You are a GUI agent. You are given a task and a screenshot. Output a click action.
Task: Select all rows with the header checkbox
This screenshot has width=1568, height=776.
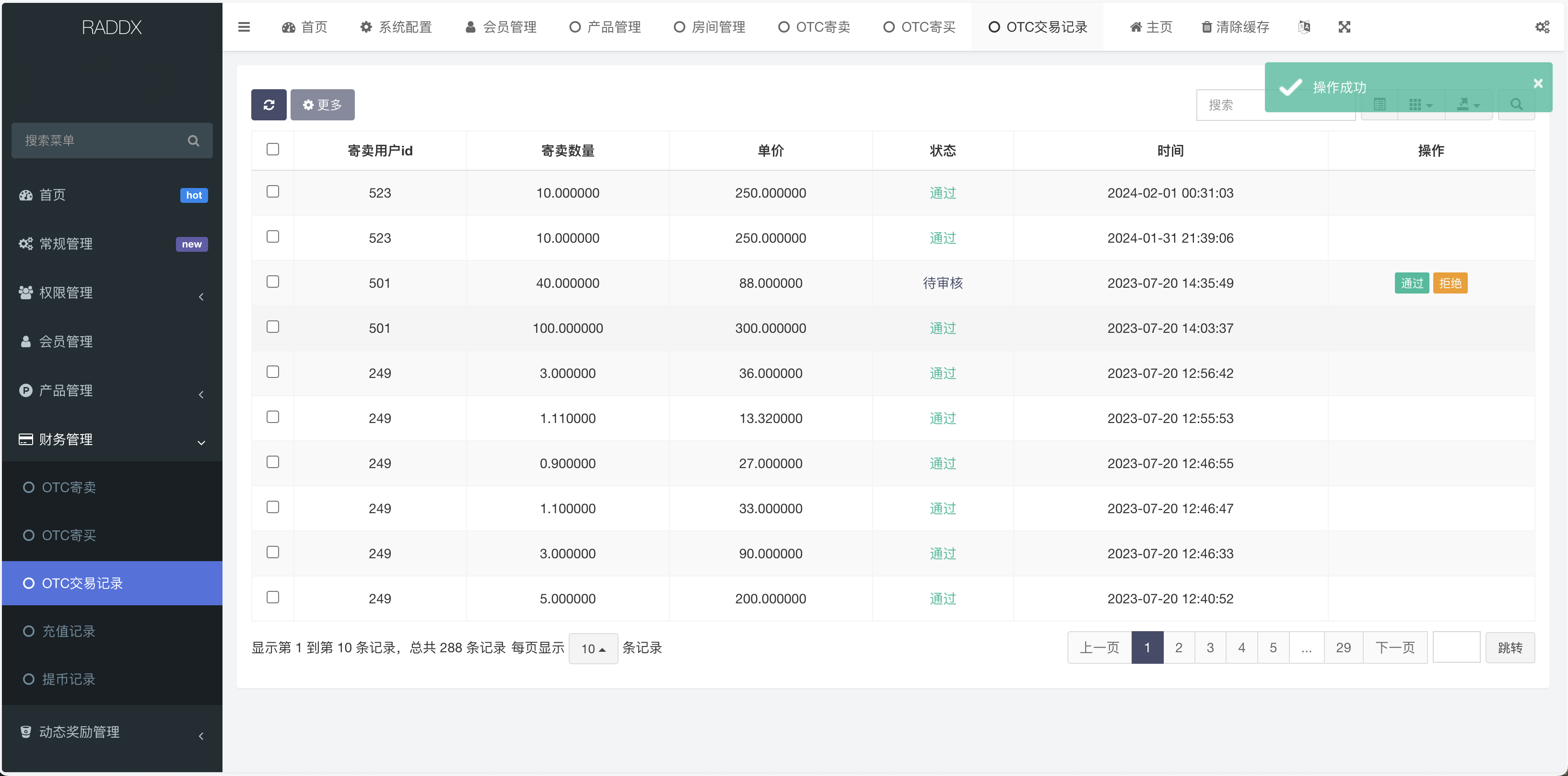[272, 149]
